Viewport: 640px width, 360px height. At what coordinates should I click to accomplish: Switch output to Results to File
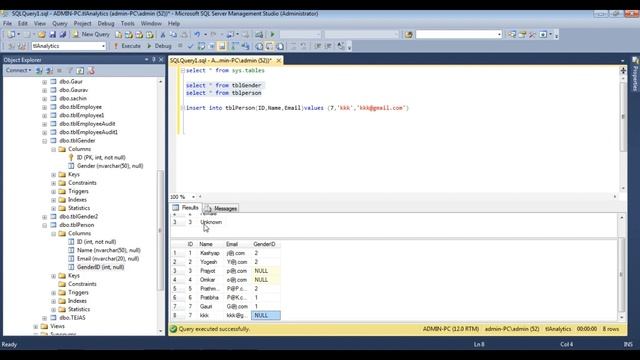tap(280, 46)
